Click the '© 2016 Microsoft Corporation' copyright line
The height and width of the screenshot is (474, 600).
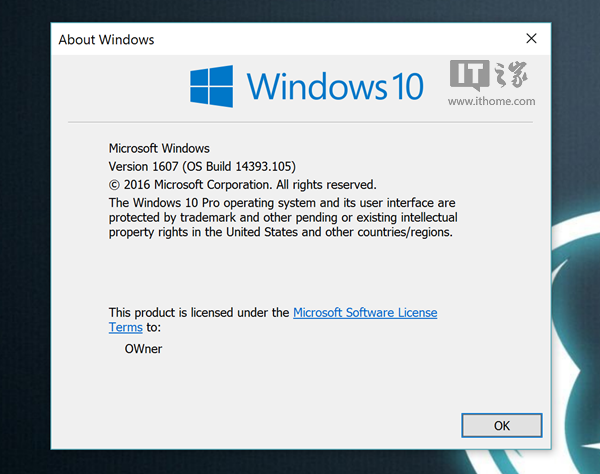[x=243, y=185]
